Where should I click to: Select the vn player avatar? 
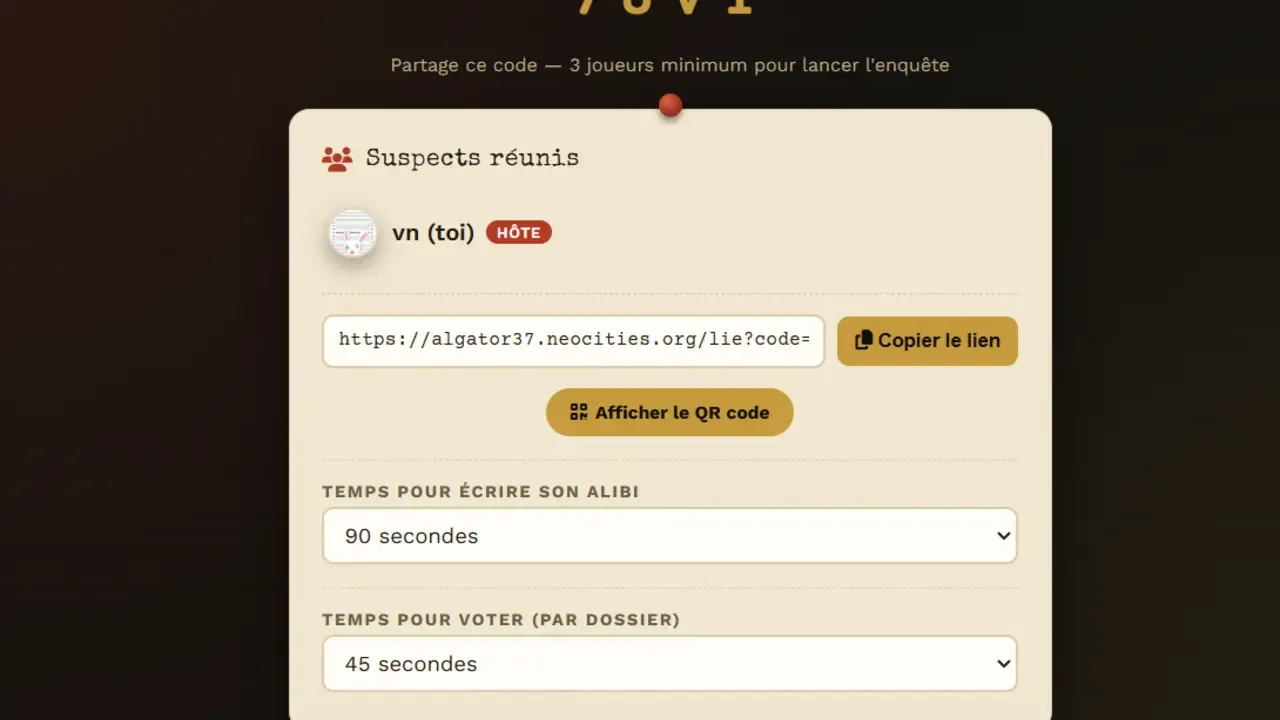click(x=352, y=234)
